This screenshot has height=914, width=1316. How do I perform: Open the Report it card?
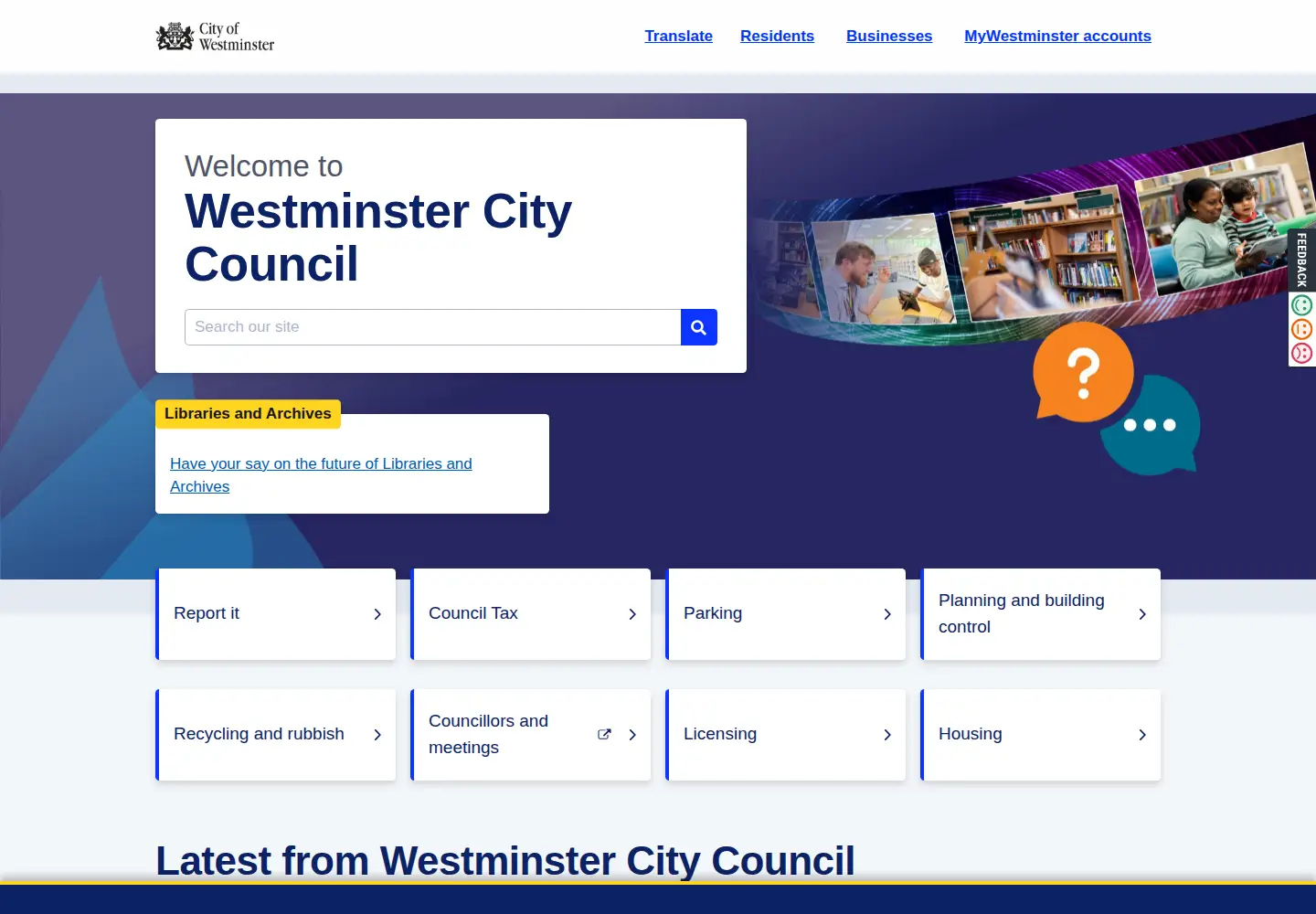tap(276, 614)
